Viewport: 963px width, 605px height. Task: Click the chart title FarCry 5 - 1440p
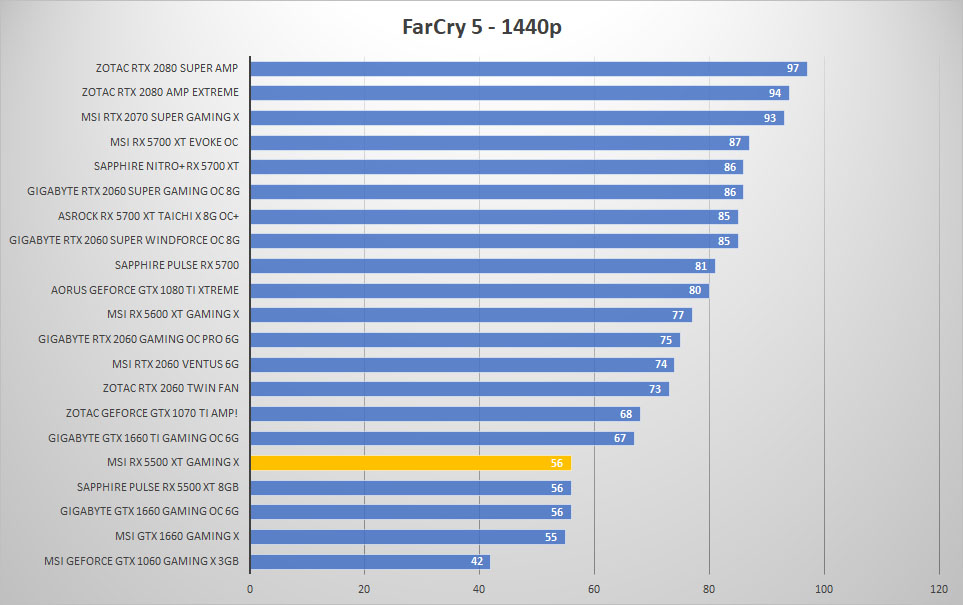pyautogui.click(x=482, y=27)
